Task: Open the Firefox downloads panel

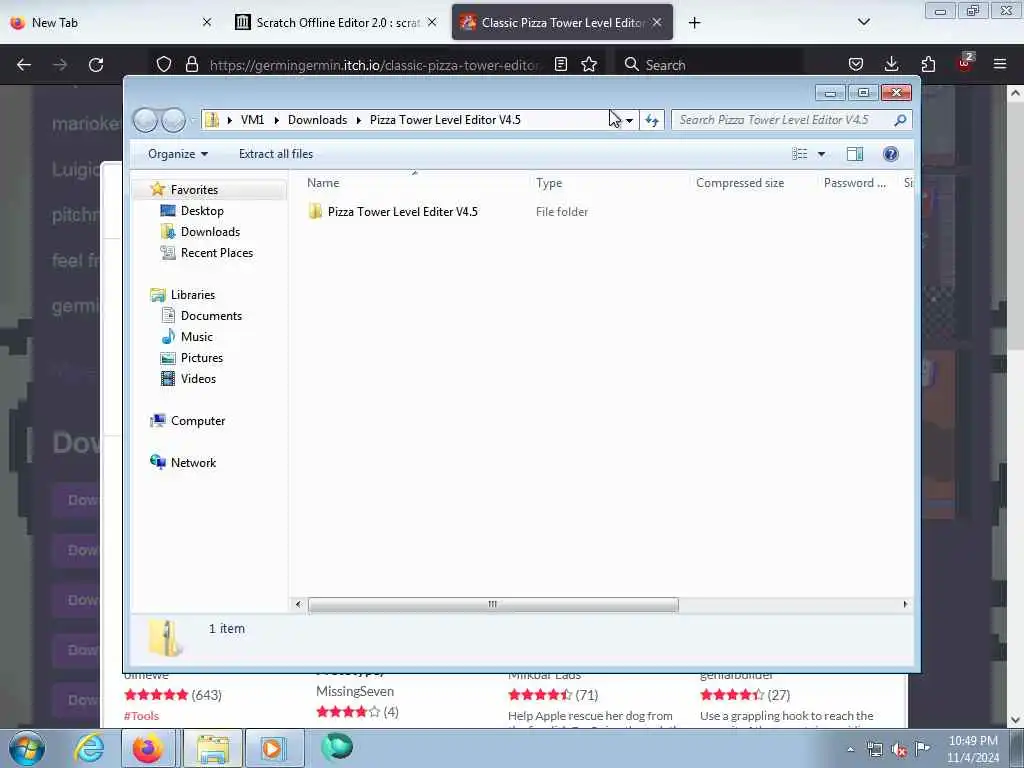Action: click(x=891, y=65)
